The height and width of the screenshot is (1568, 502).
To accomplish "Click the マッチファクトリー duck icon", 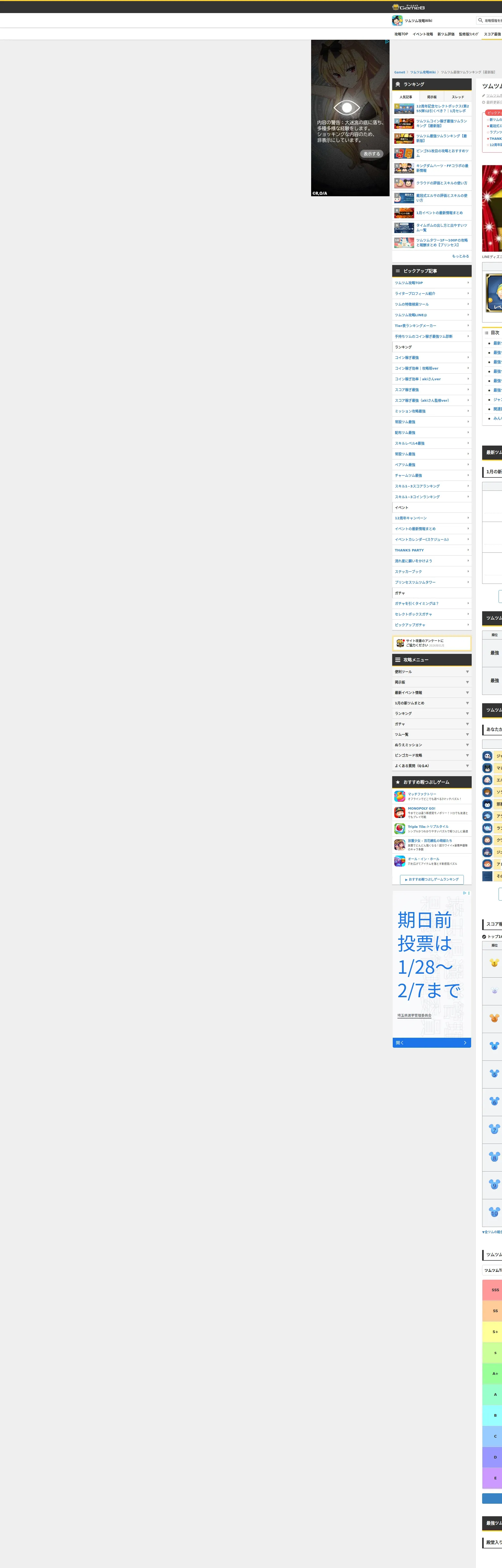I will coord(400,796).
